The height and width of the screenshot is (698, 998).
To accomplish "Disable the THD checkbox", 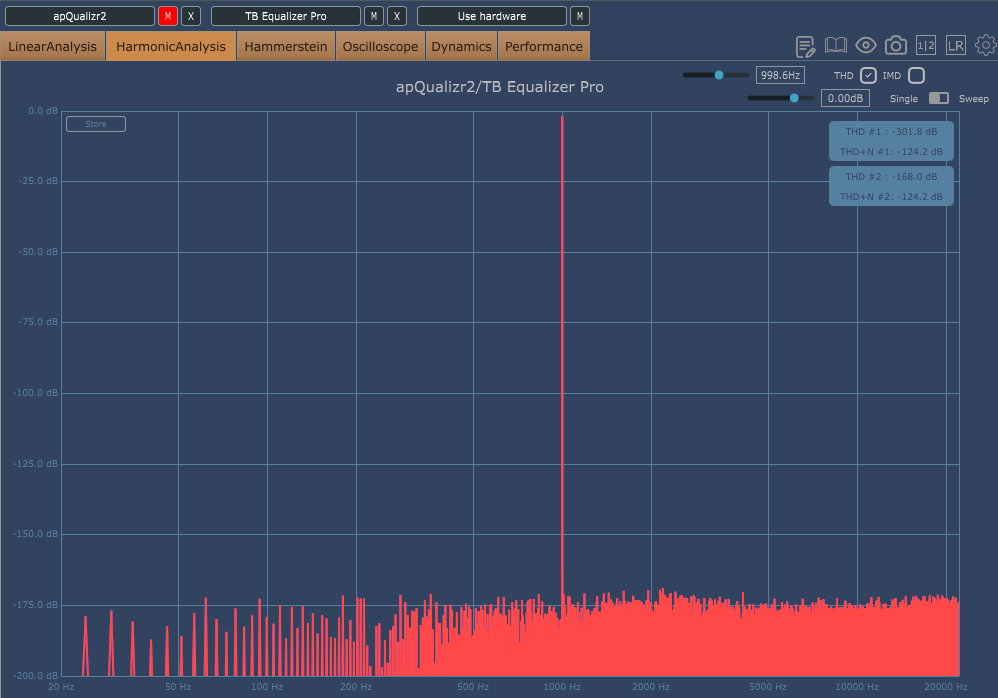I will coord(868,75).
